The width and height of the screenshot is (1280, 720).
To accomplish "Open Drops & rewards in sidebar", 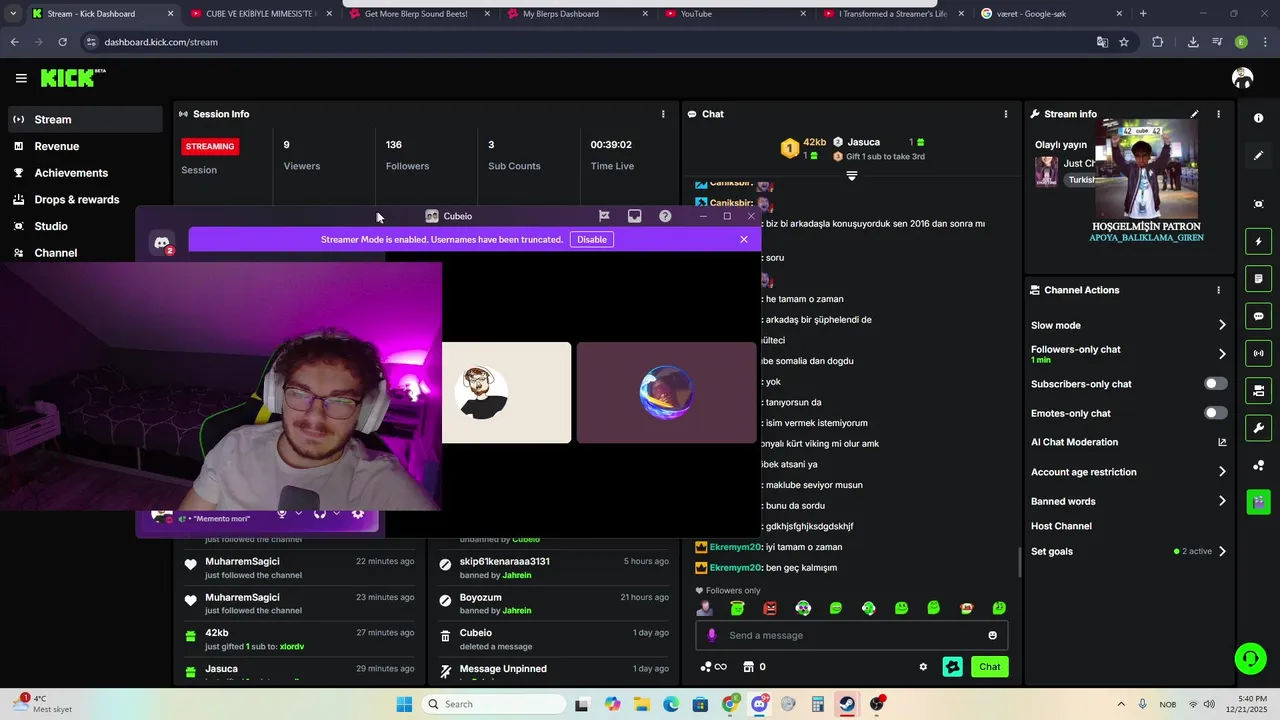I will [85, 200].
